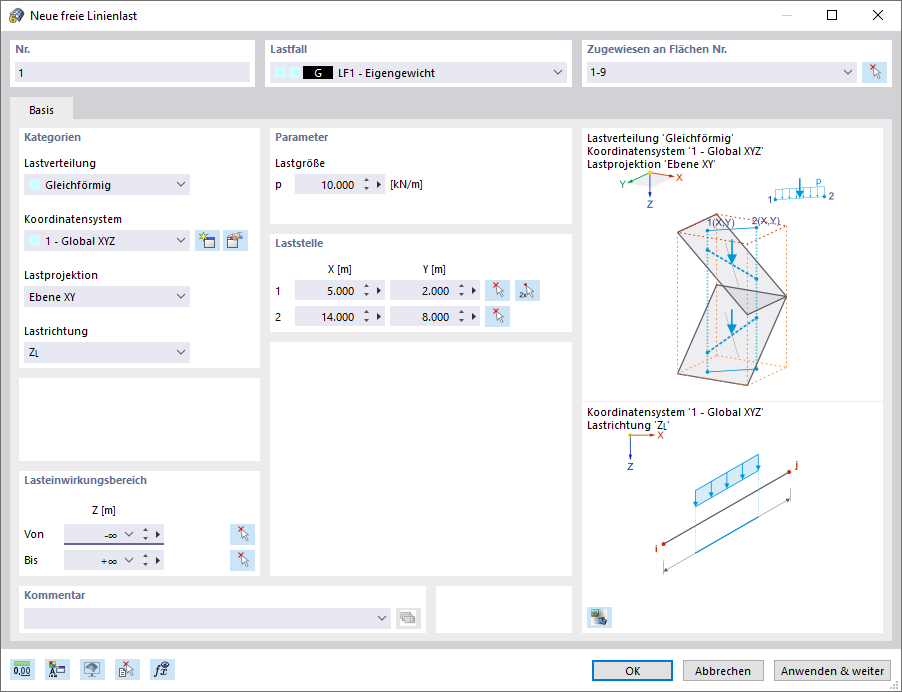Click the spinner of X 14.000
Viewport: 902px width, 692px height.
pos(366,316)
